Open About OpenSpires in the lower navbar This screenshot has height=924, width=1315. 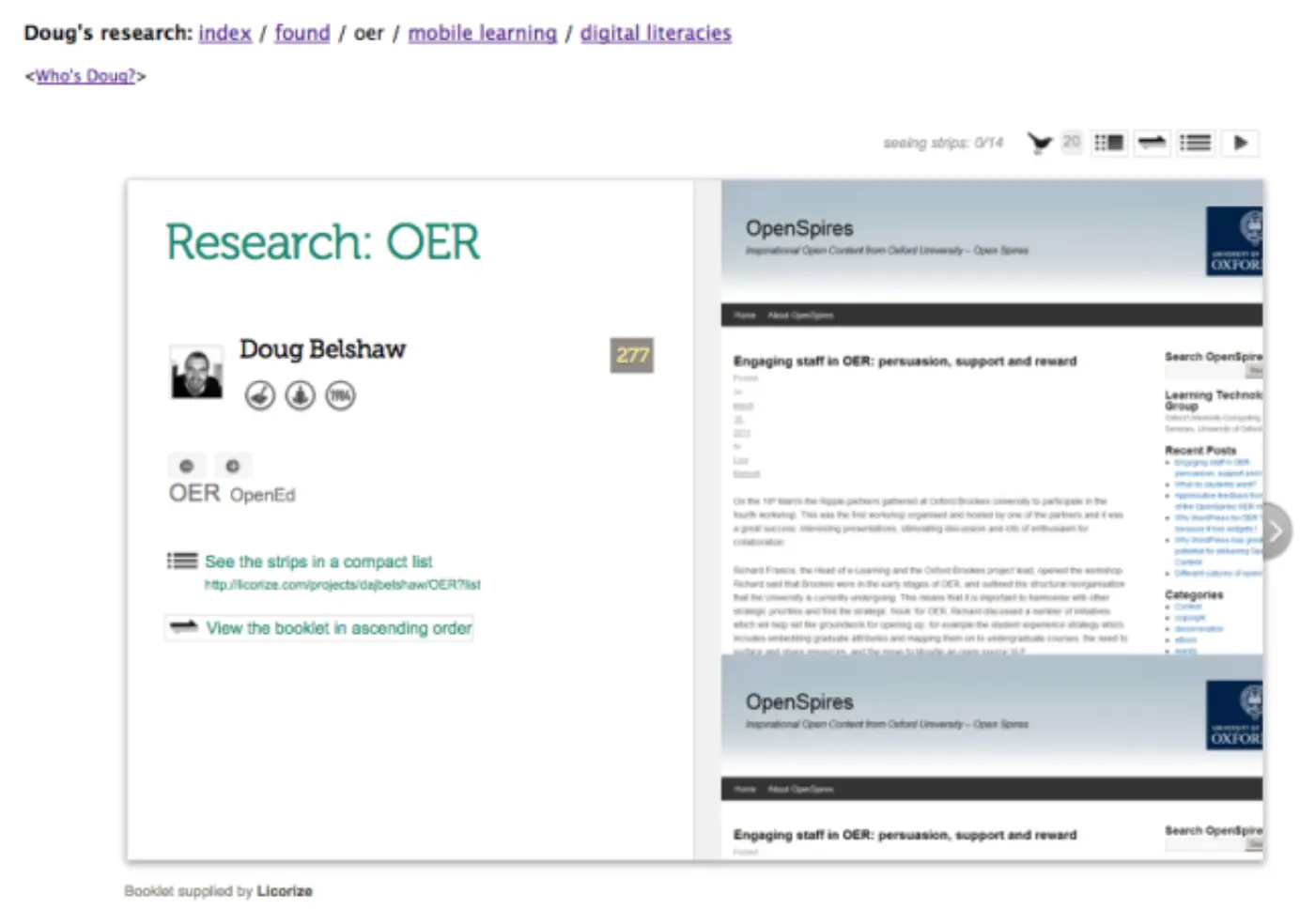[x=800, y=790]
